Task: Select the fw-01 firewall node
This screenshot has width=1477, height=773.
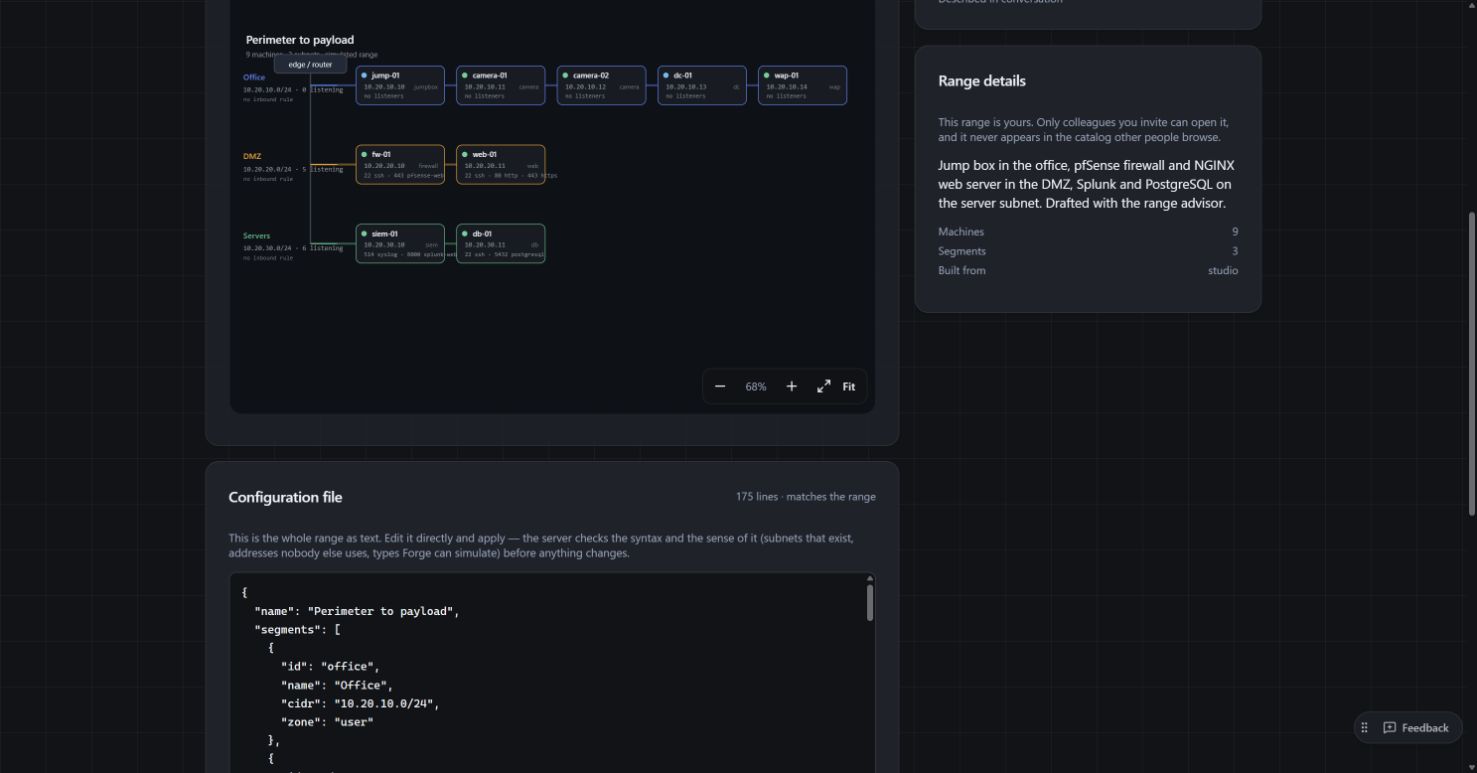Action: tap(400, 165)
